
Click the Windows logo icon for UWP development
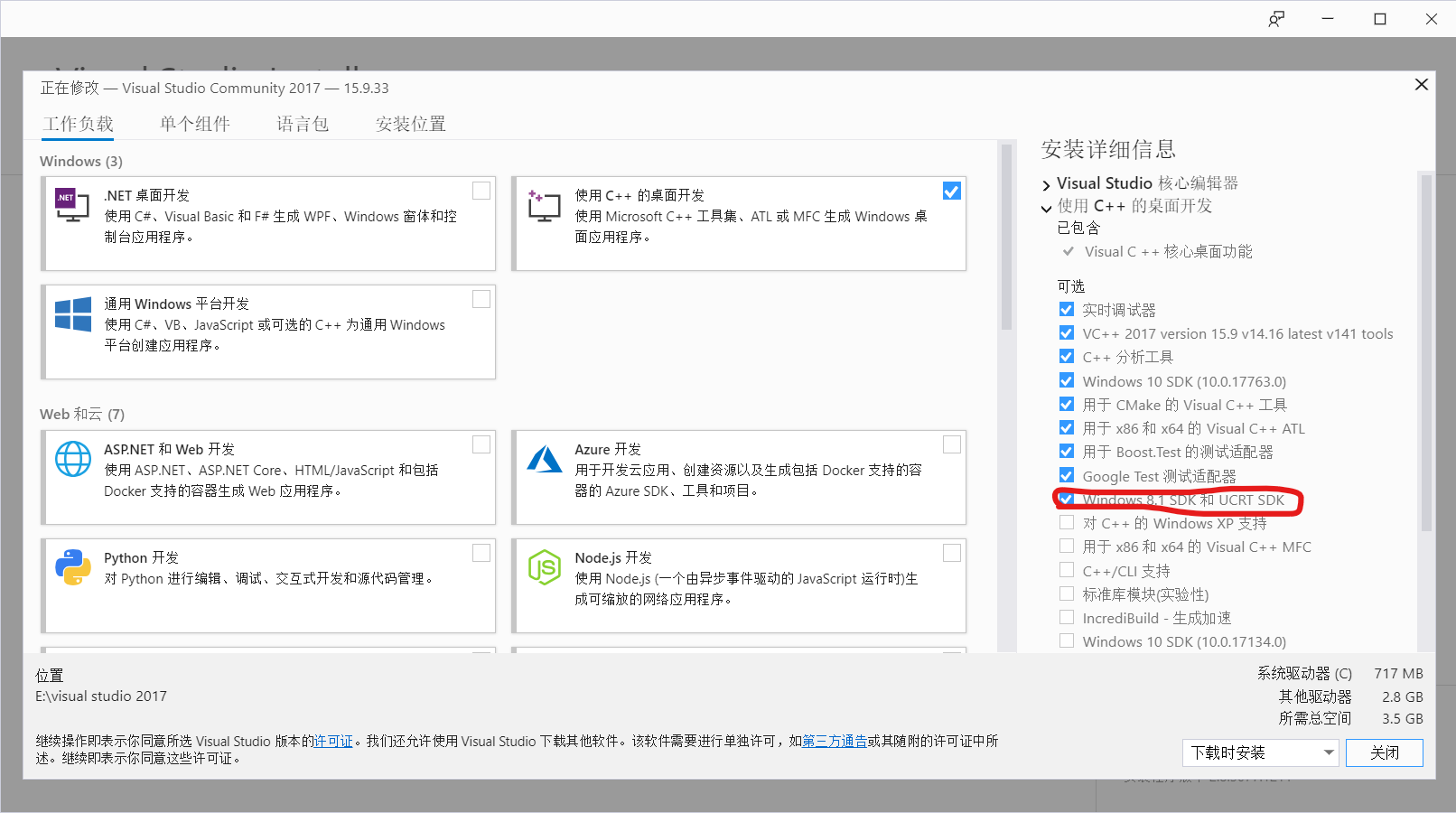click(73, 314)
